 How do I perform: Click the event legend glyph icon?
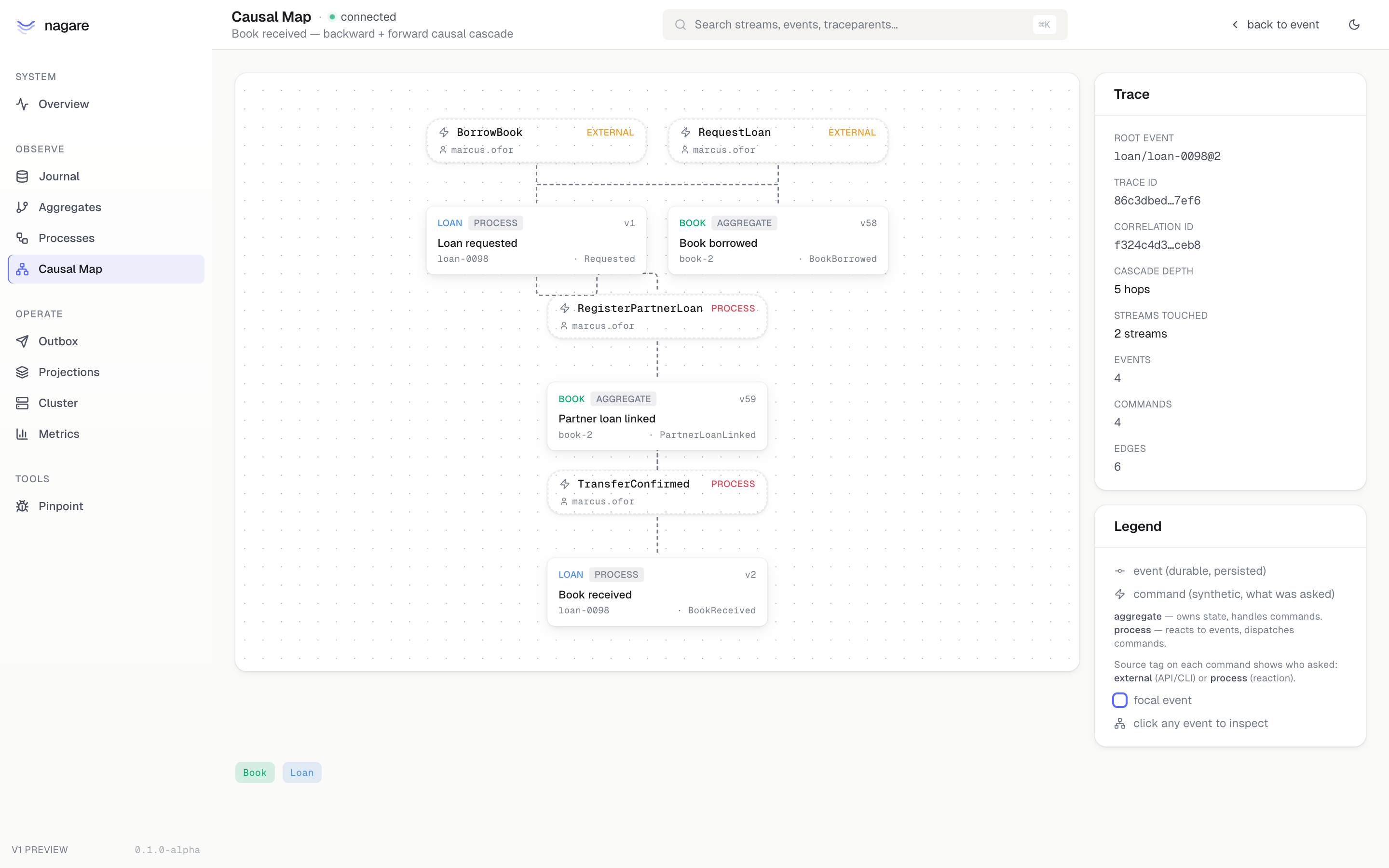pyautogui.click(x=1120, y=571)
